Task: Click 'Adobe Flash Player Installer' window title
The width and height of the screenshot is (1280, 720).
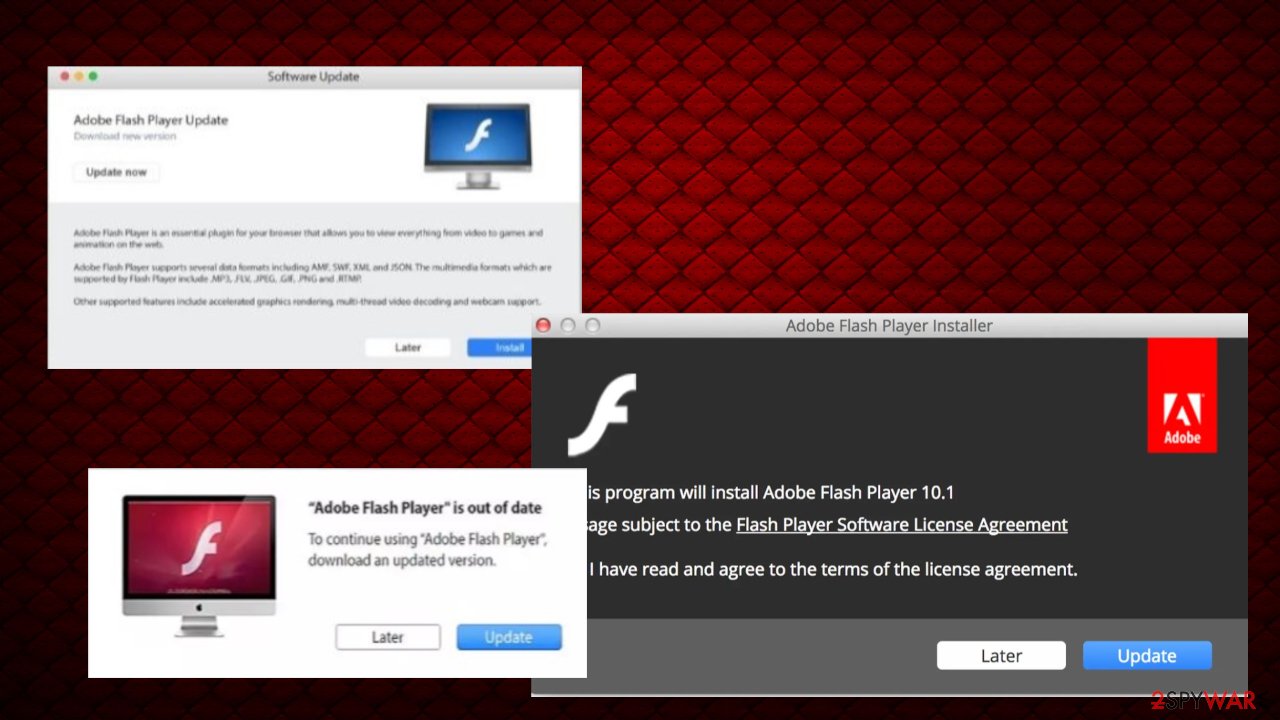Action: [889, 326]
